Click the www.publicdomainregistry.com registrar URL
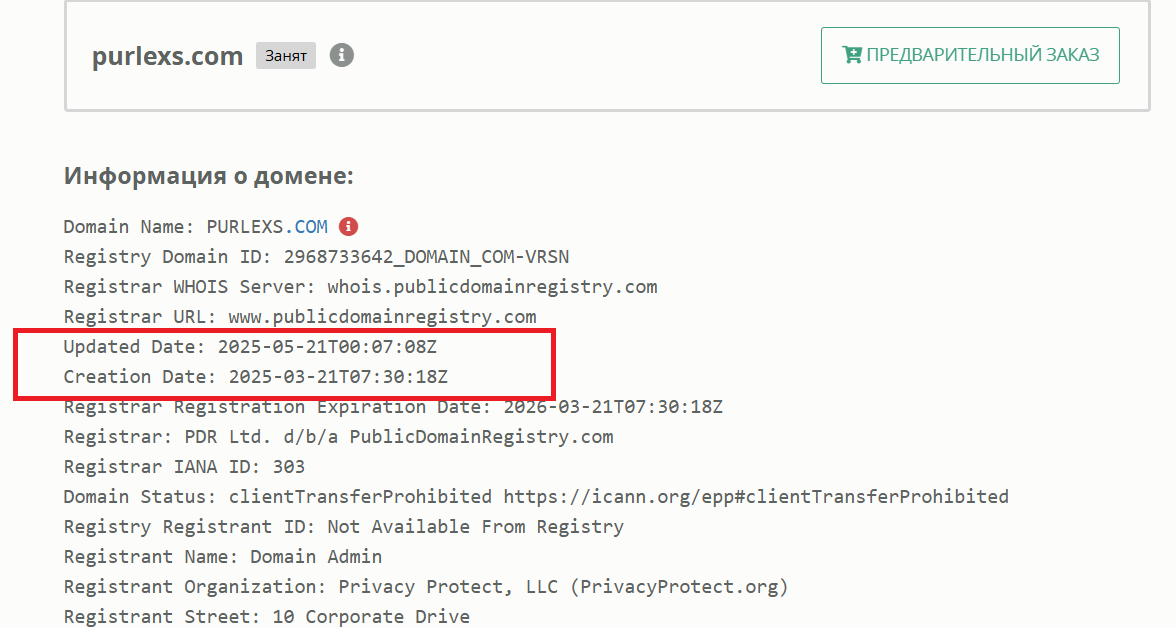Screen dimensions: 1176x628 coord(382,317)
